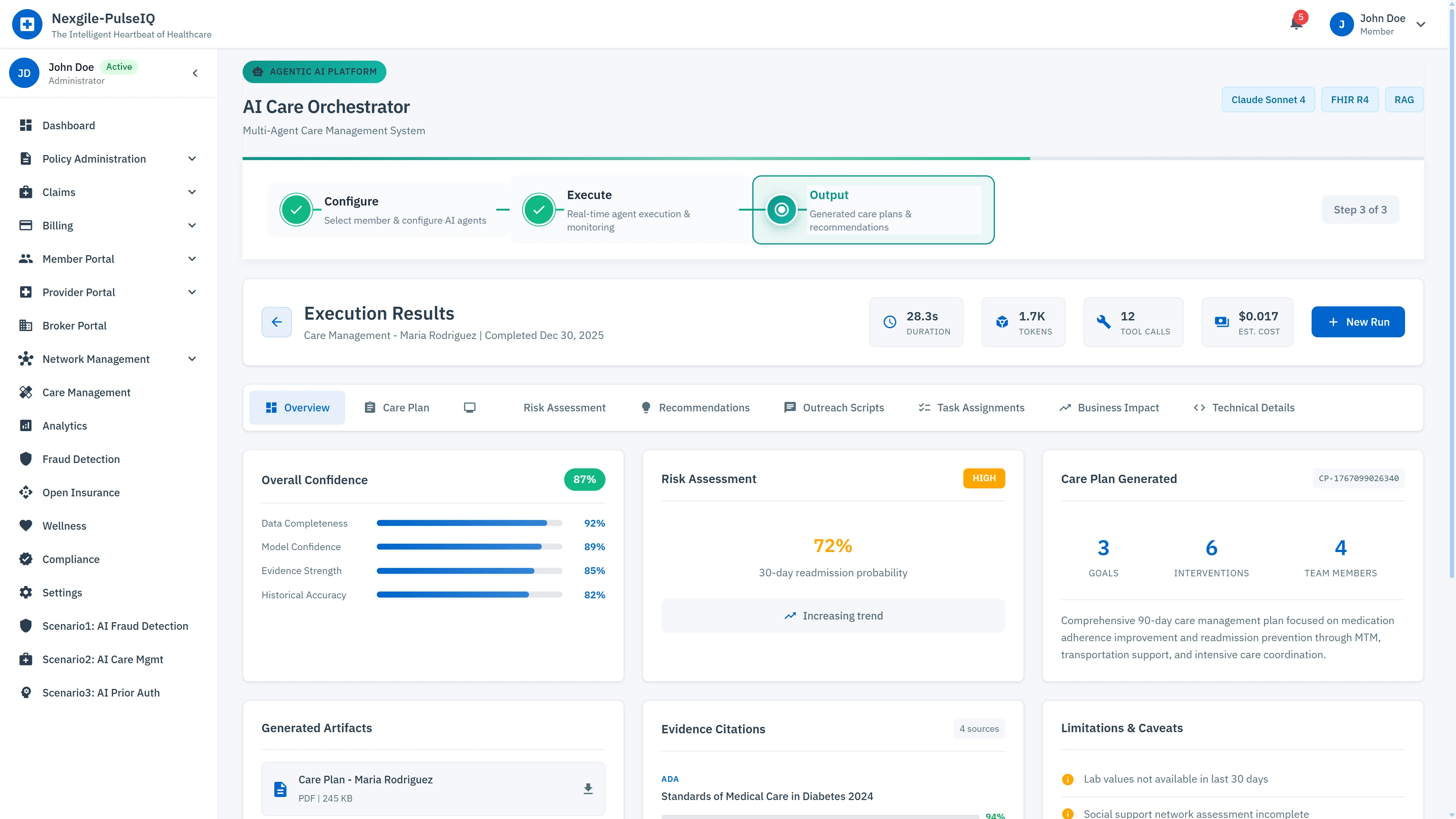The image size is (1456, 819).
Task: Click the back arrow beside Execution Results
Action: coord(276,322)
